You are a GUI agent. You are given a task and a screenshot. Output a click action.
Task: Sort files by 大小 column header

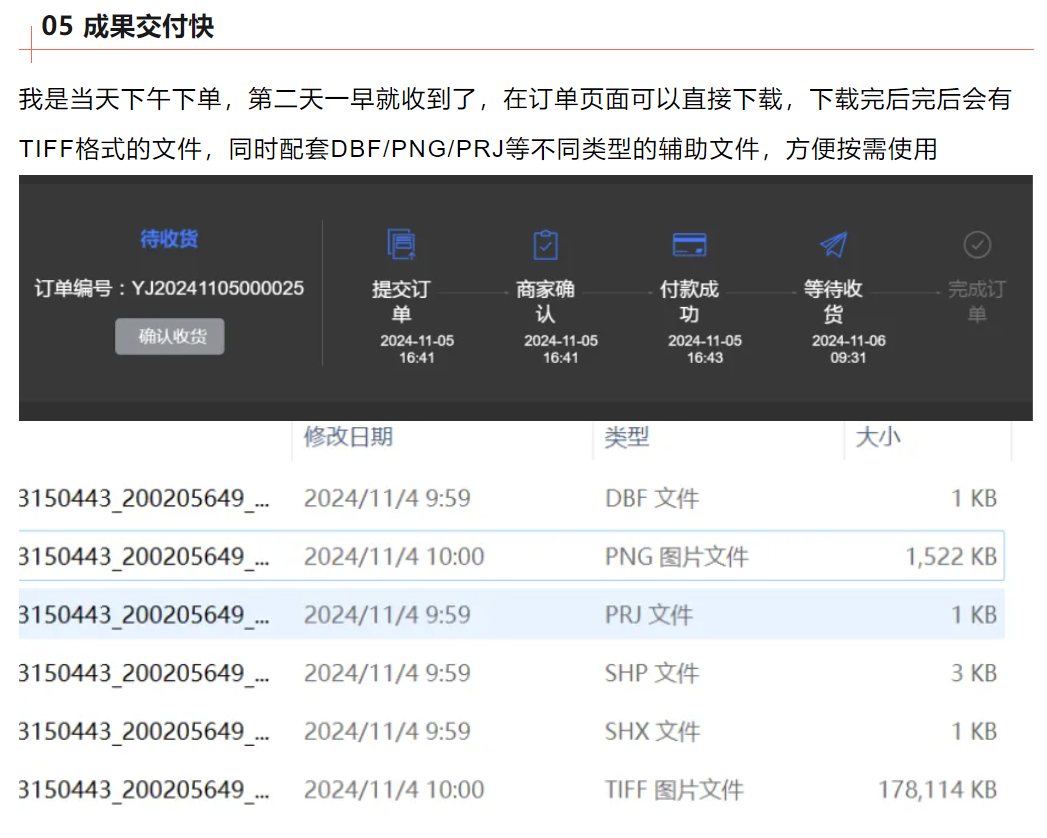click(878, 437)
